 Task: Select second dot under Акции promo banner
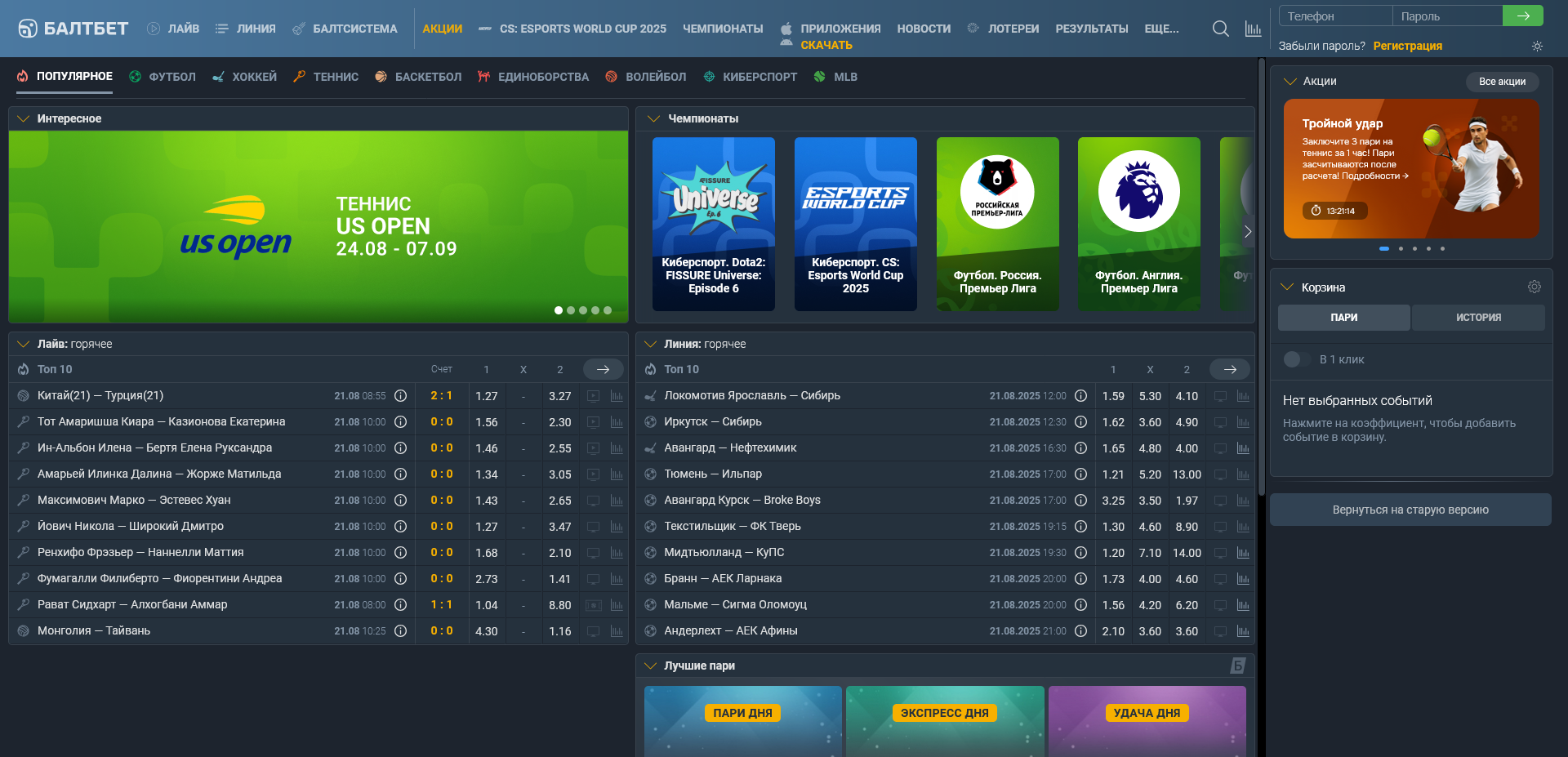1401,248
